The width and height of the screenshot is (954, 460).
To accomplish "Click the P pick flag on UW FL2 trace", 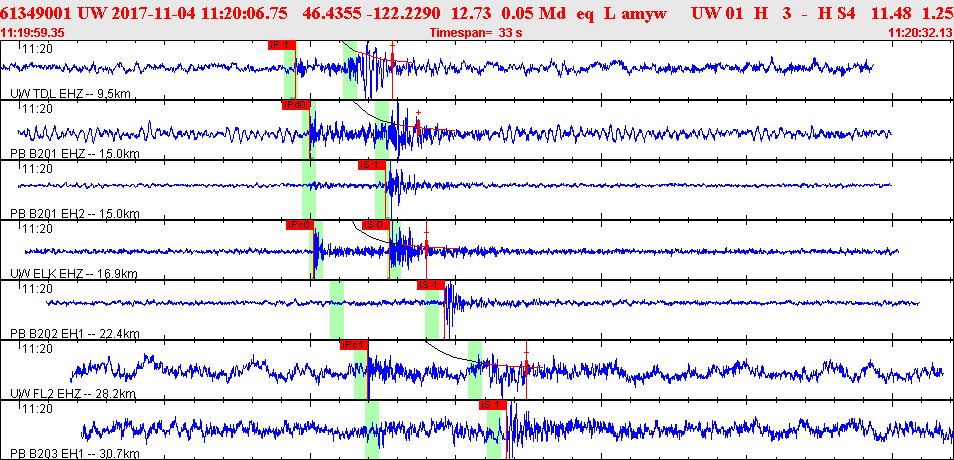I will [x=354, y=345].
